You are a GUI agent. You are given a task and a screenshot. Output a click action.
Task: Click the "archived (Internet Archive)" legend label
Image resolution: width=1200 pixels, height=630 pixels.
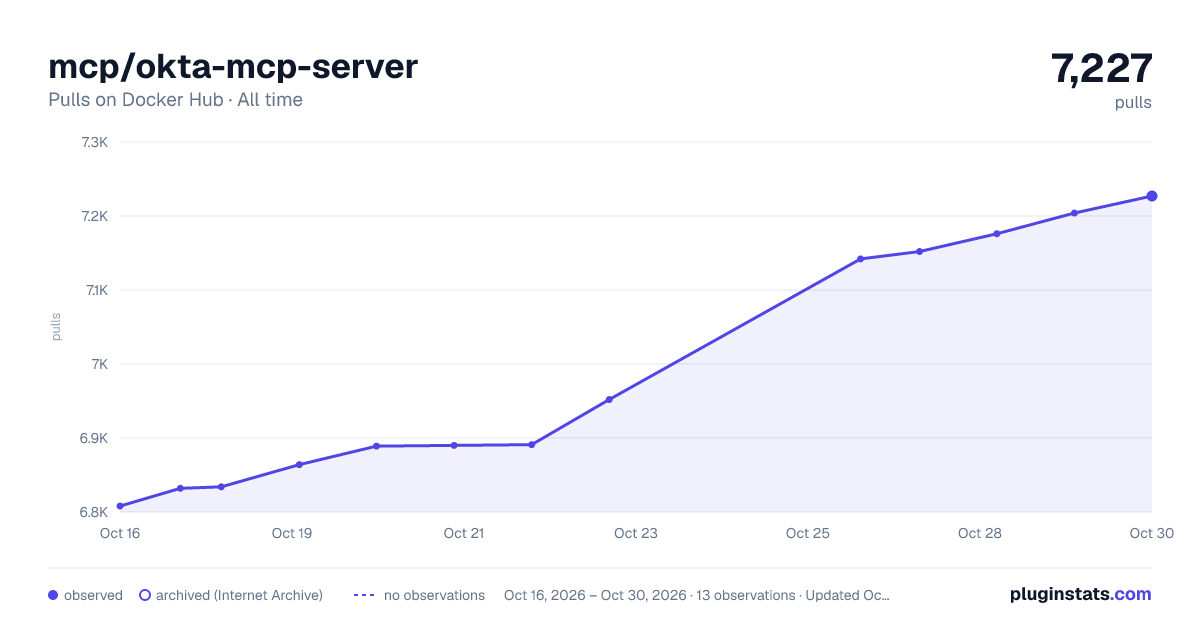click(x=239, y=595)
